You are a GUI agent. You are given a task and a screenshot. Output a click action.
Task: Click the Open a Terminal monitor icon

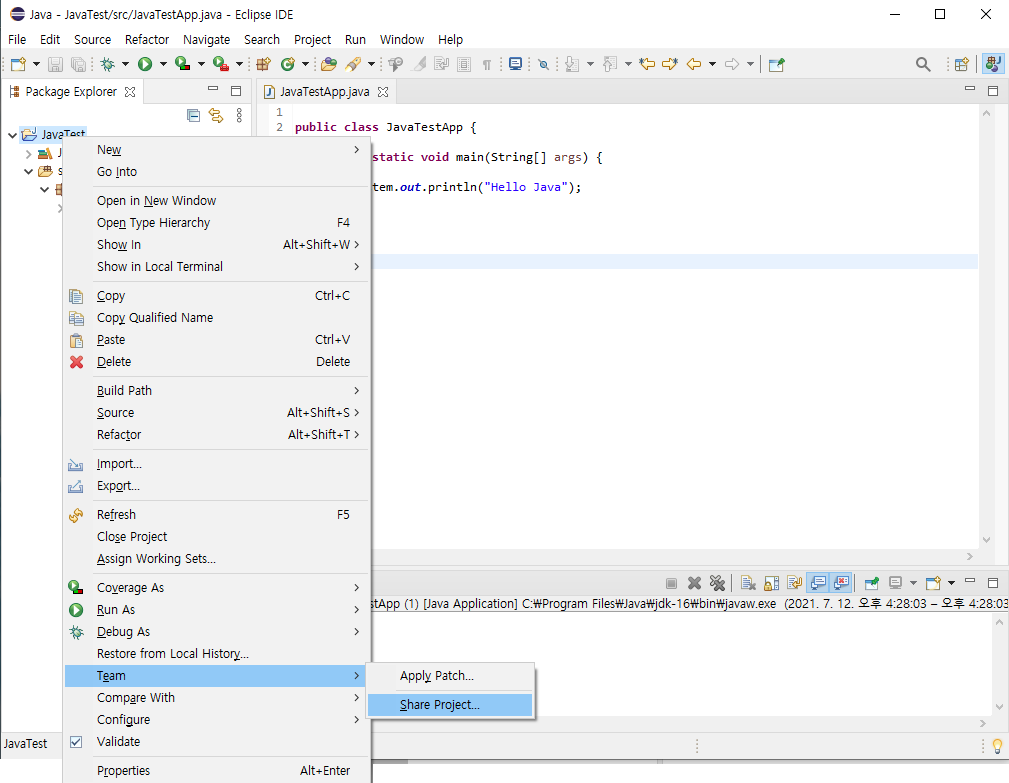(x=515, y=64)
